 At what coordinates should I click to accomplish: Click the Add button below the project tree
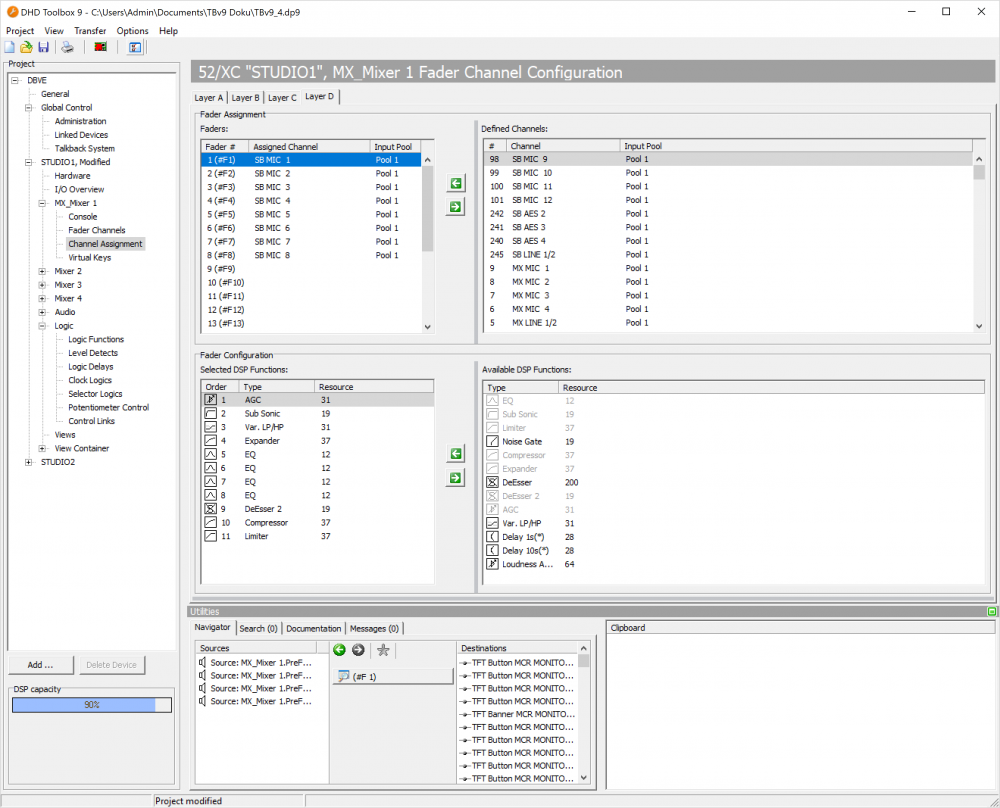click(40, 664)
